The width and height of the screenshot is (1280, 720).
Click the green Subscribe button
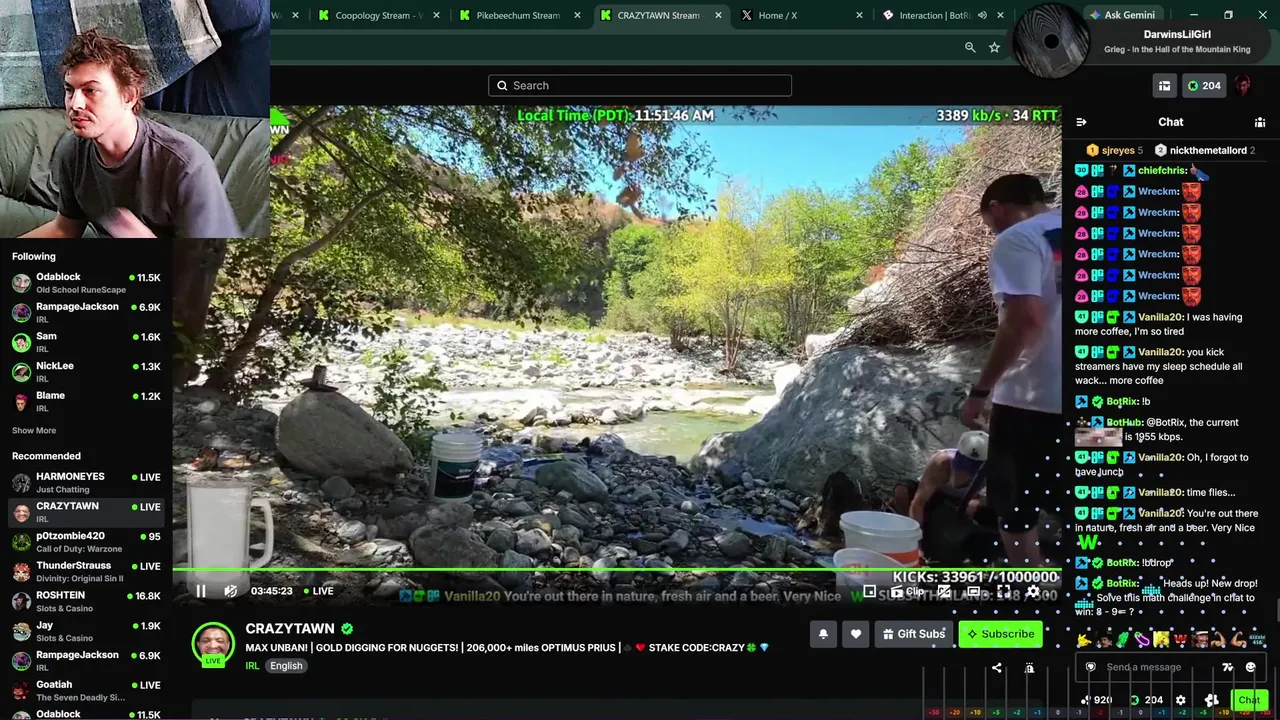[1000, 634]
